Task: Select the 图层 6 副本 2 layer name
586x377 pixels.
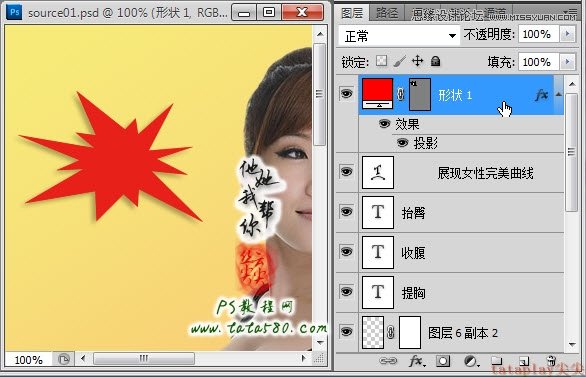Action: tap(463, 333)
